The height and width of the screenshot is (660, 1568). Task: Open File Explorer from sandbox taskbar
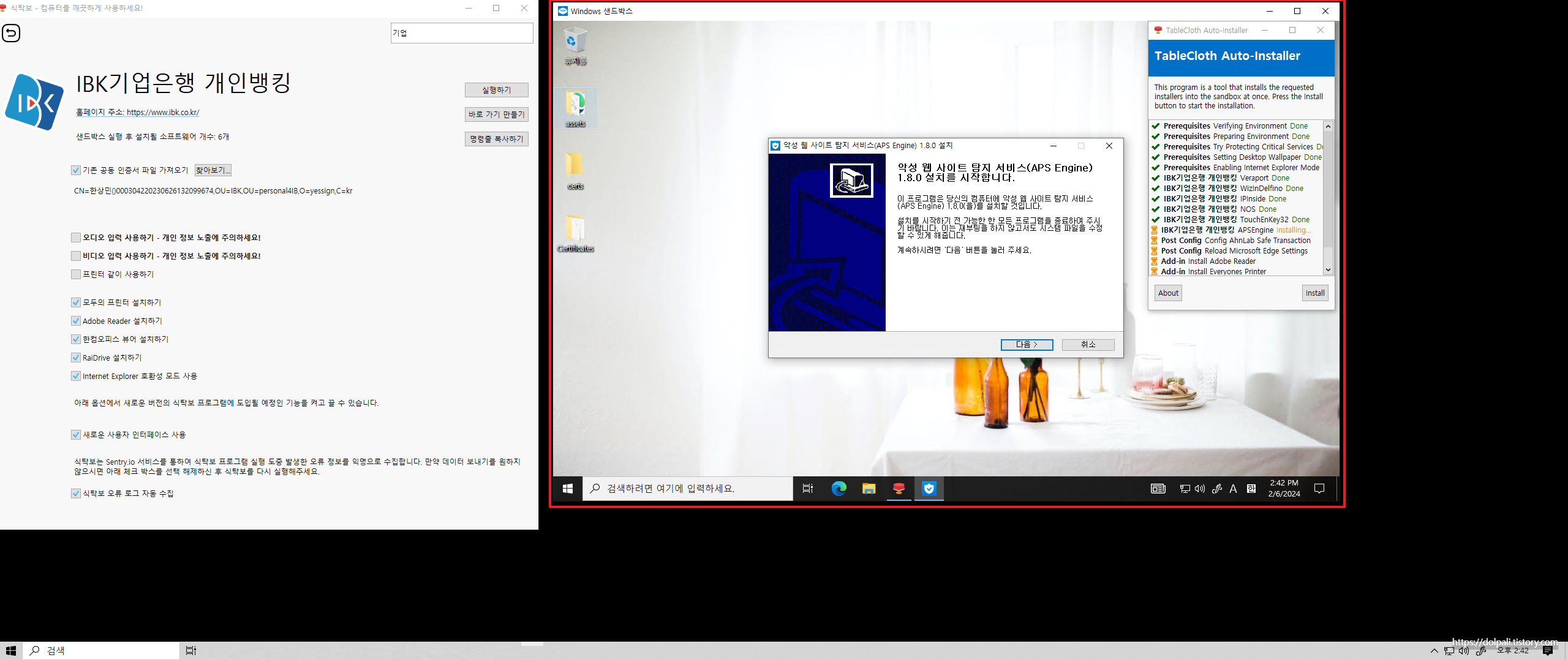[x=869, y=489]
